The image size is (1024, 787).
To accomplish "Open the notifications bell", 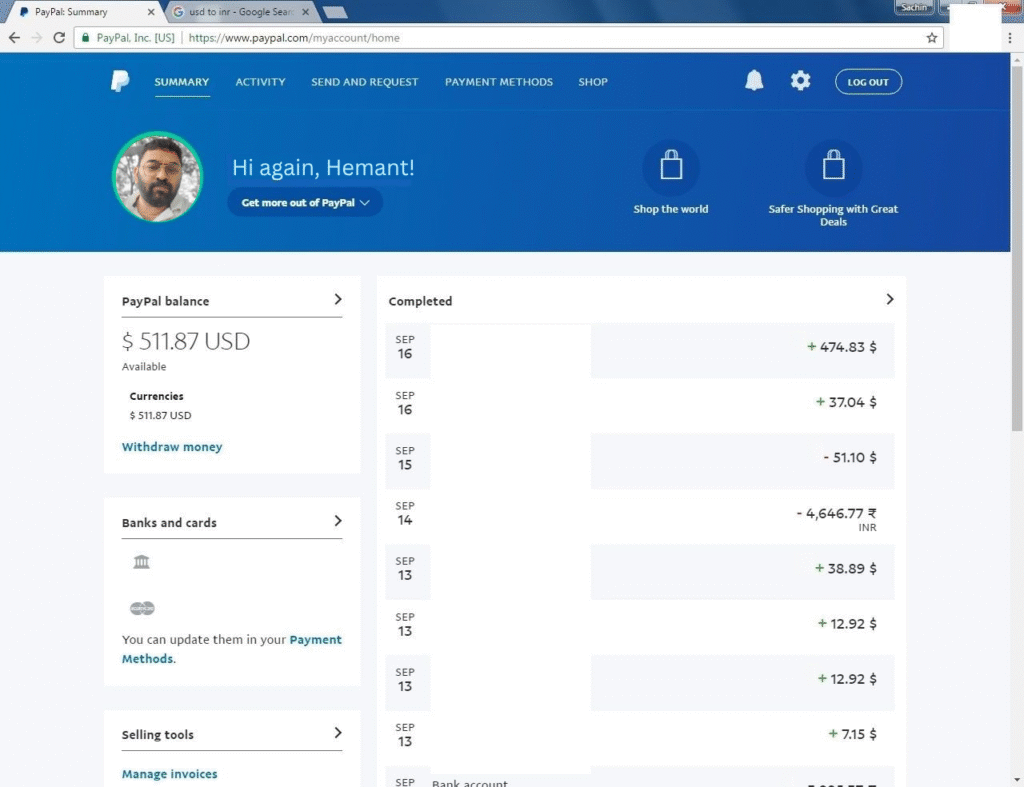I will (754, 82).
